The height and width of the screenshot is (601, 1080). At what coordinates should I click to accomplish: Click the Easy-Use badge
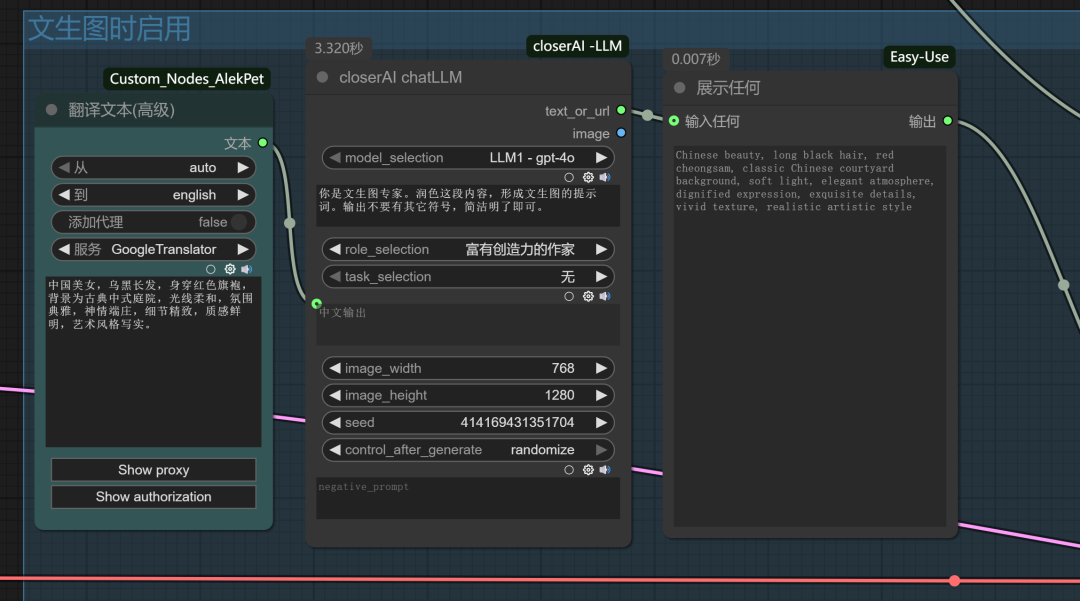[x=919, y=57]
